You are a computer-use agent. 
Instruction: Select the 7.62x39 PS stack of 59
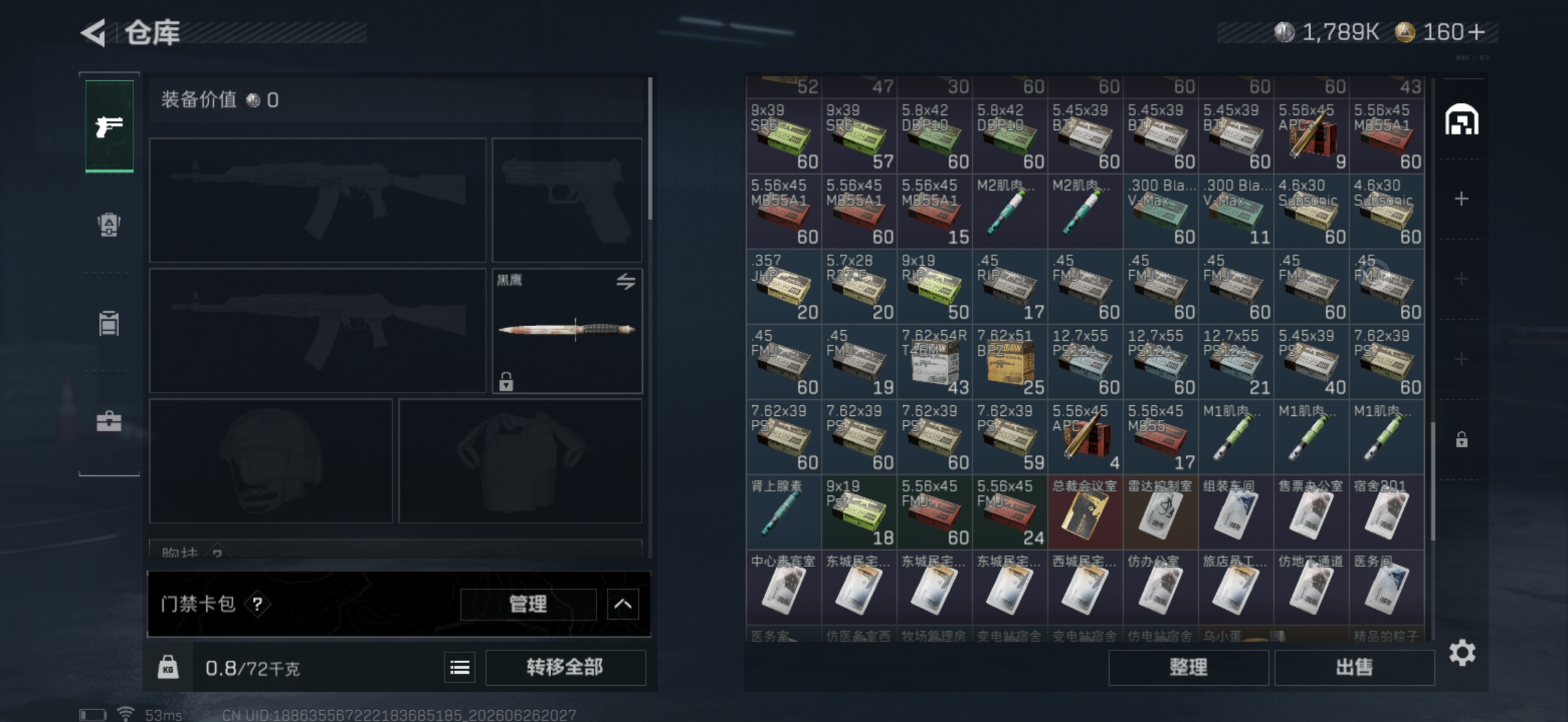pyautogui.click(x=1009, y=437)
